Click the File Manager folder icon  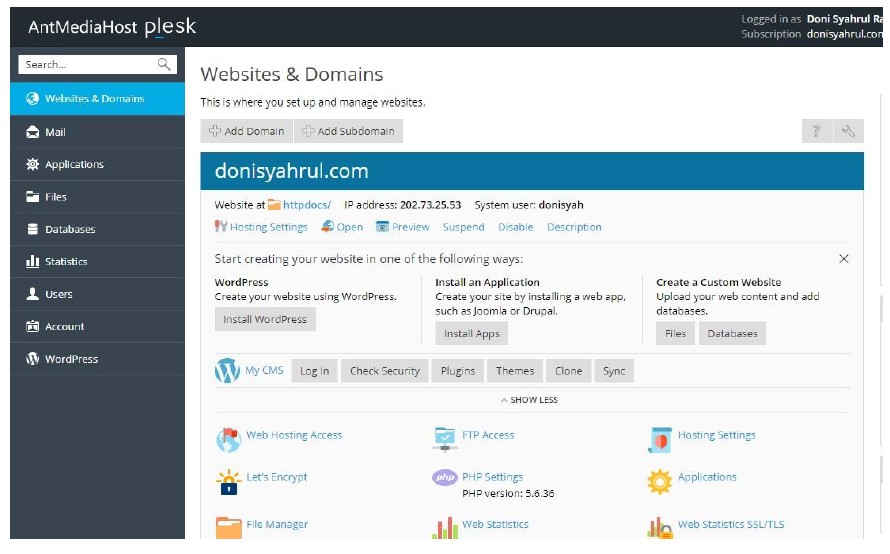pos(228,527)
